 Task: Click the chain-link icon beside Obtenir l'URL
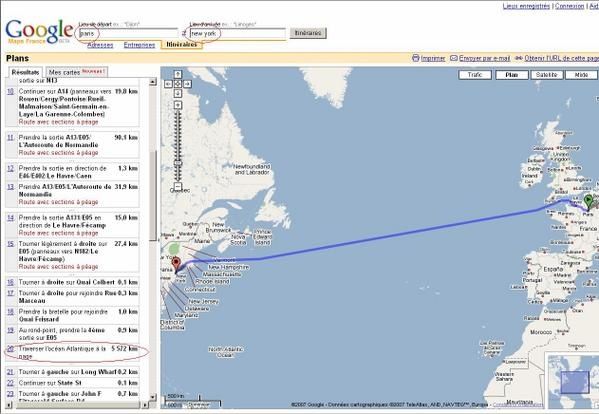point(519,58)
